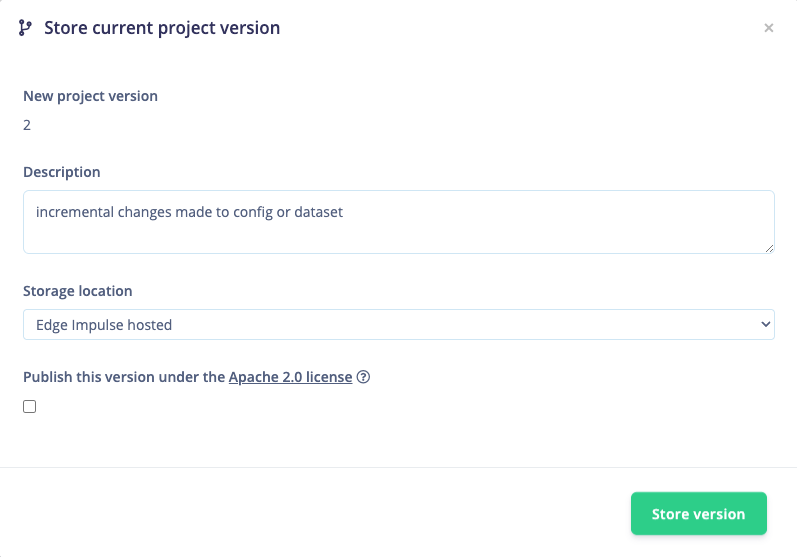Select the "Edge Impulse hosted" text in the selector

click(x=104, y=324)
